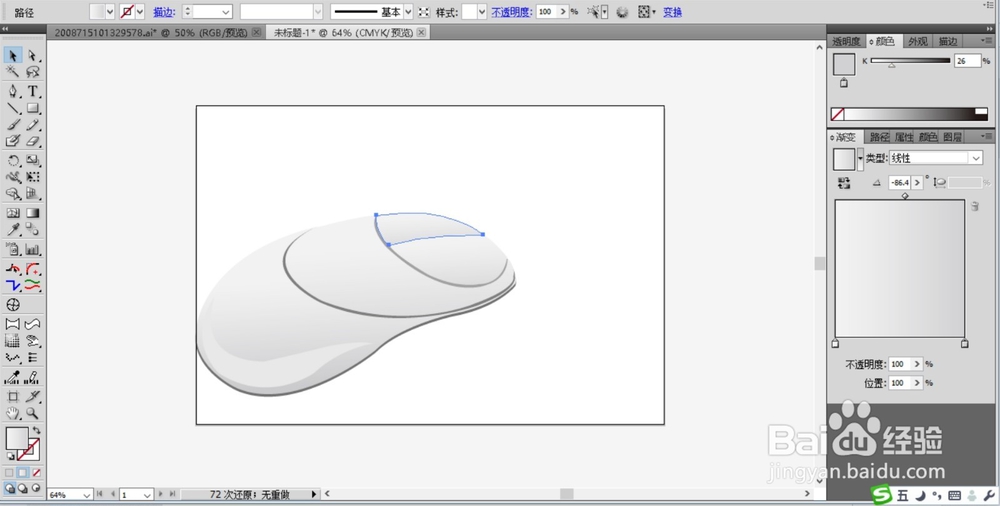The image size is (1000, 506).
Task: Select the Line Segment tool
Action: (x=13, y=108)
